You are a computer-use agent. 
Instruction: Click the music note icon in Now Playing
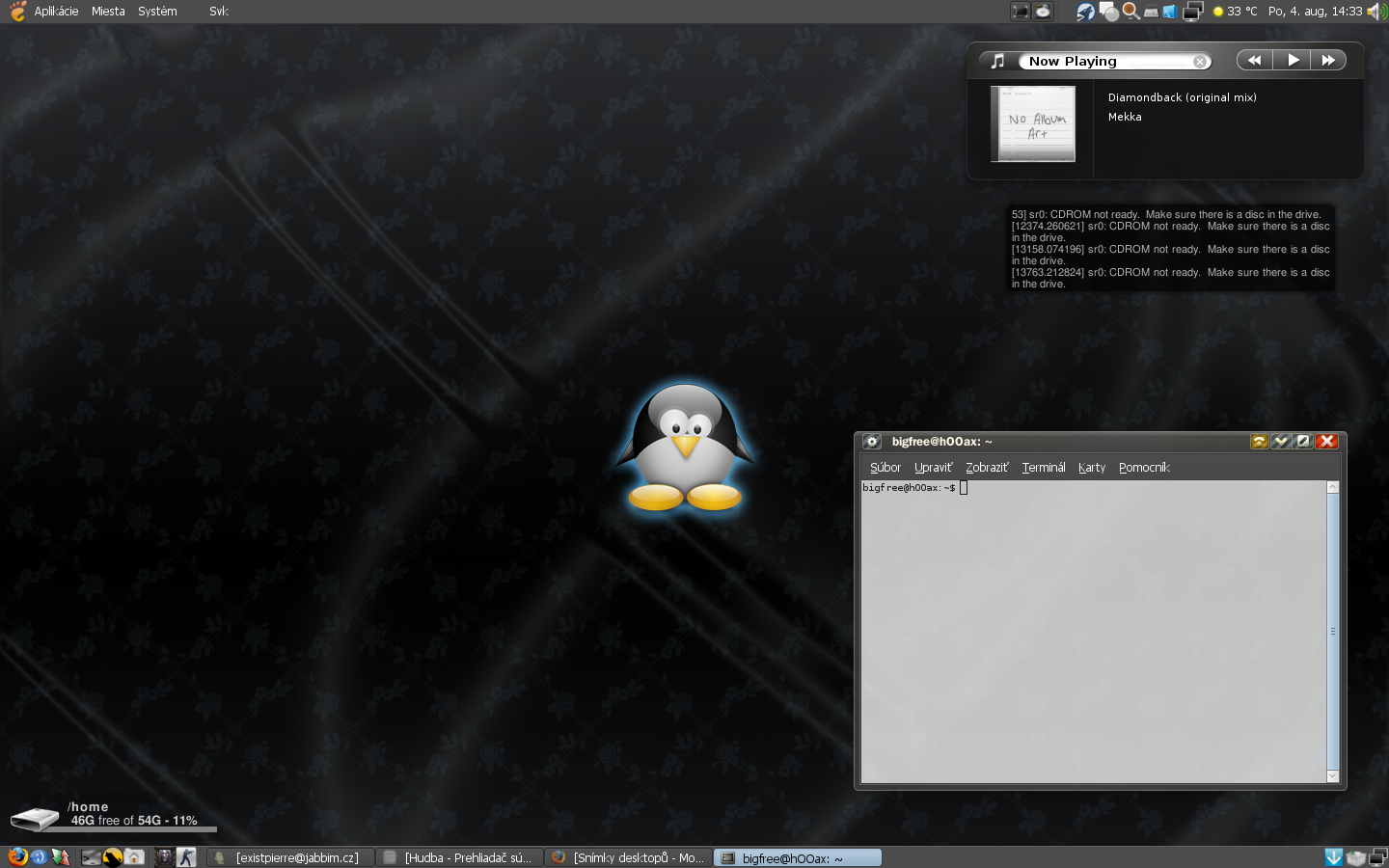(998, 61)
